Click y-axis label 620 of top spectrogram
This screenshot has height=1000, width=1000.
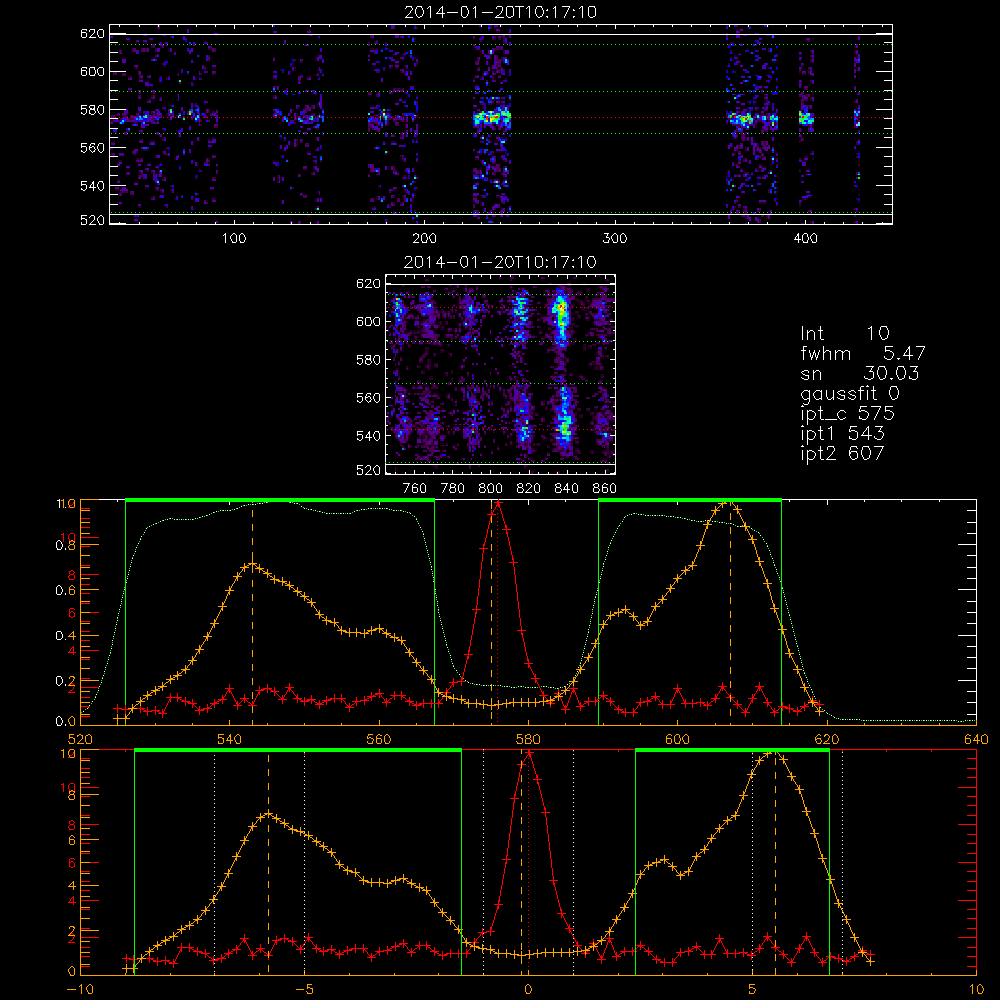[92, 34]
